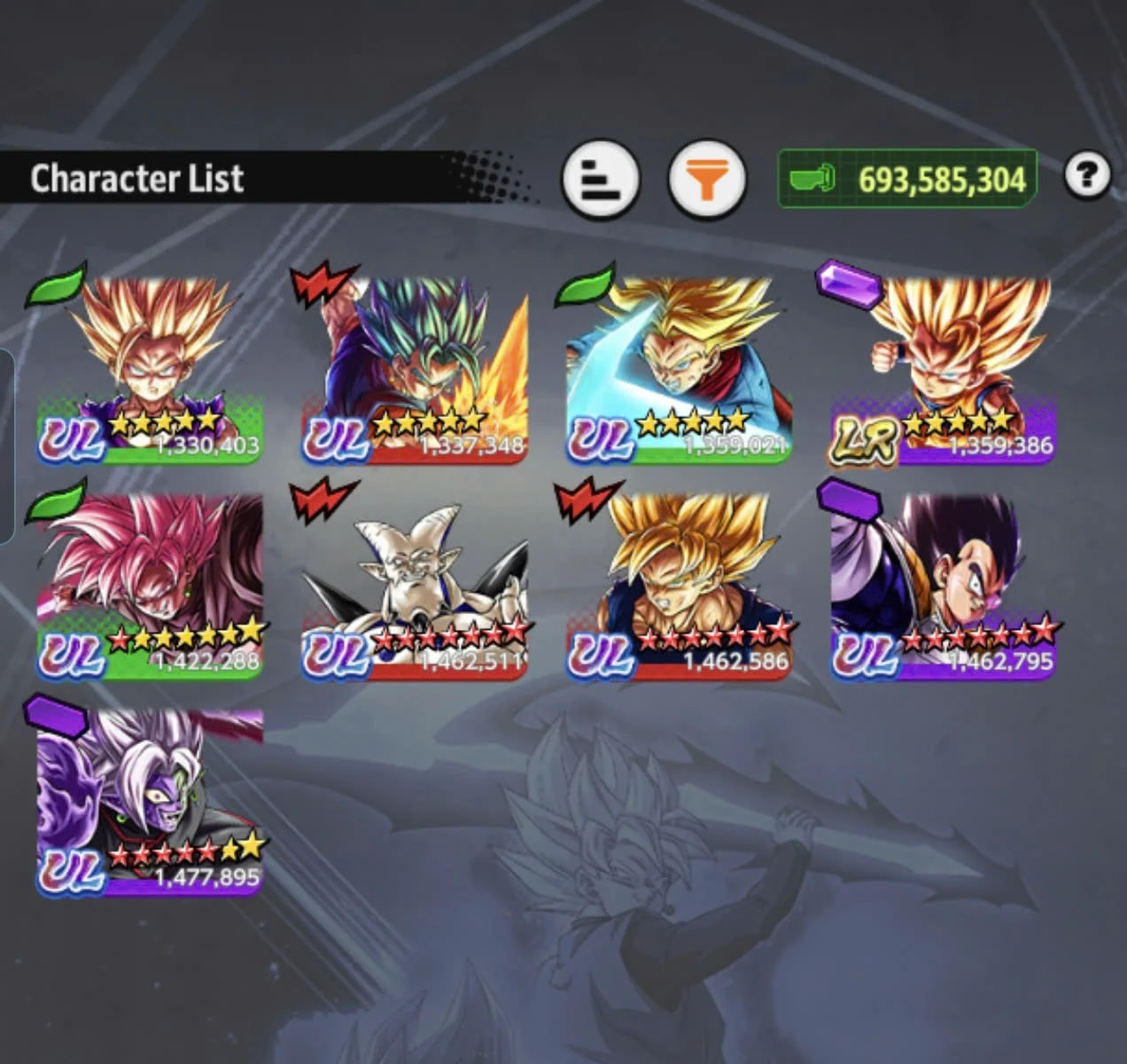Click the Character List header label
The width and height of the screenshot is (1127, 1064).
pyautogui.click(x=137, y=179)
